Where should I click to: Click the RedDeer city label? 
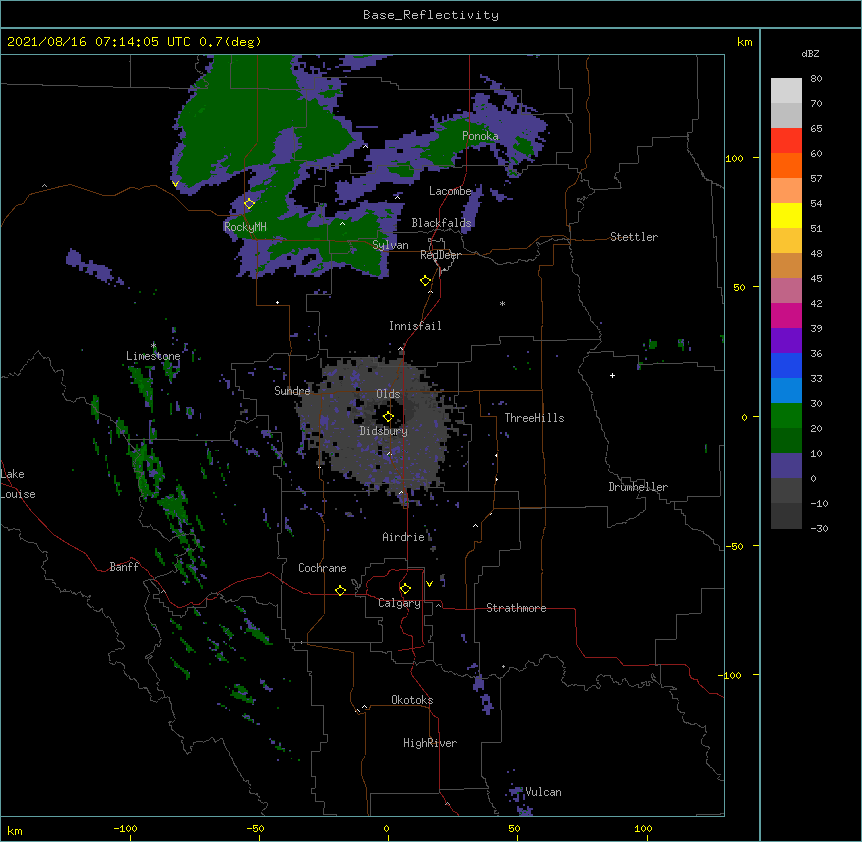tap(440, 255)
